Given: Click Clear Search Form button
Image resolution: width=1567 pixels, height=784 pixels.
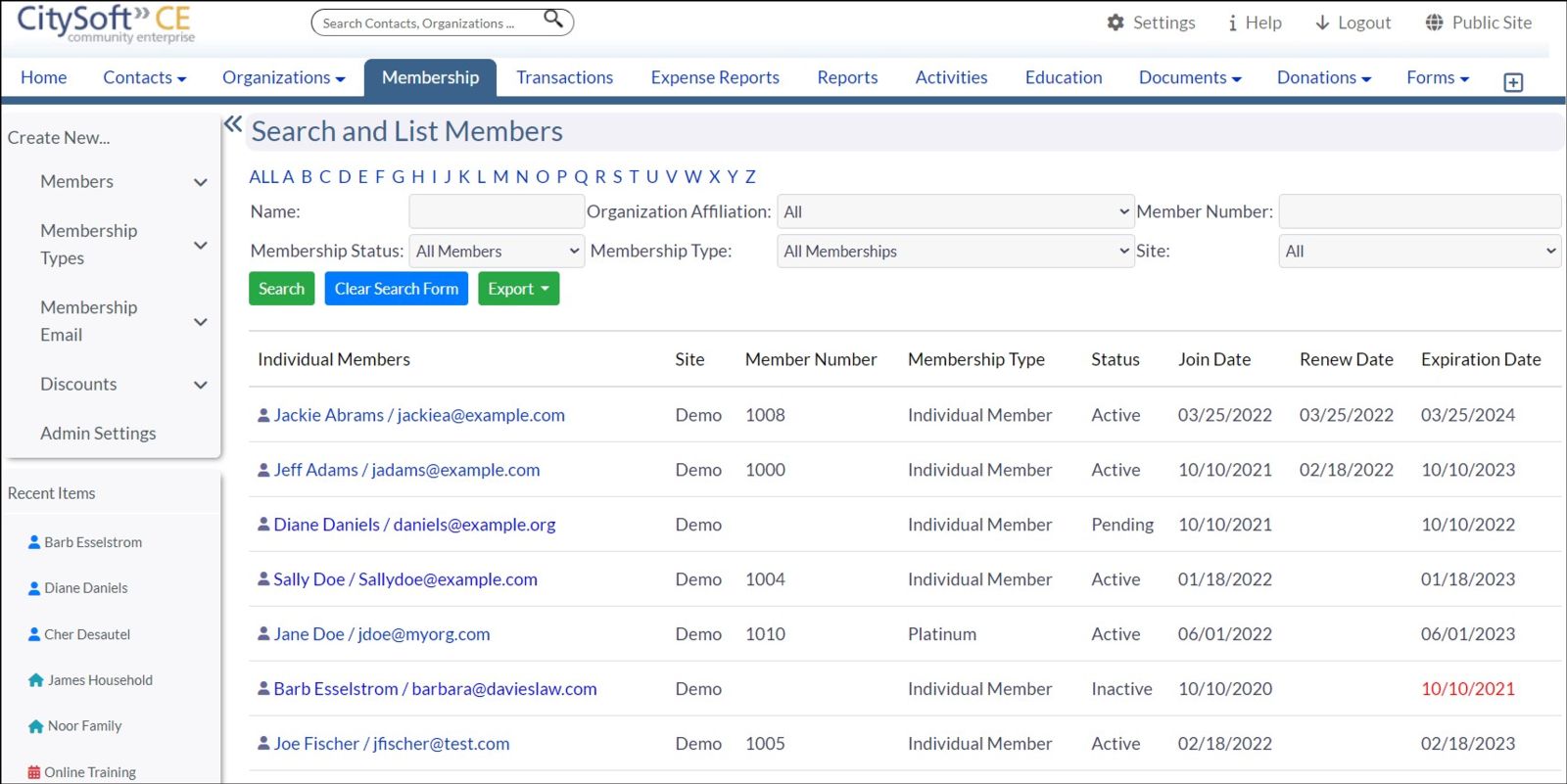Looking at the screenshot, I should (397, 289).
